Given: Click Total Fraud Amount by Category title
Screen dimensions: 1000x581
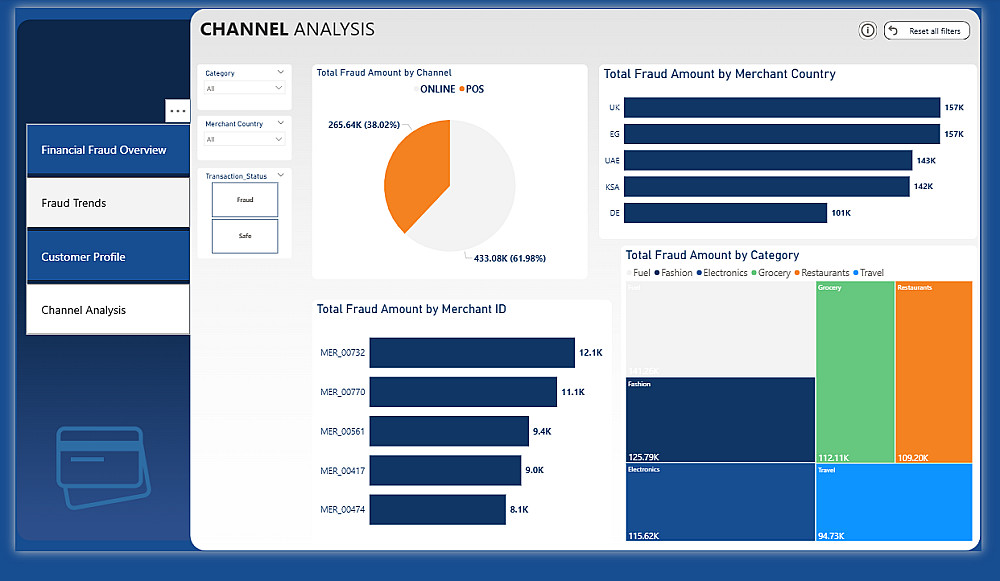Looking at the screenshot, I should 712,255.
